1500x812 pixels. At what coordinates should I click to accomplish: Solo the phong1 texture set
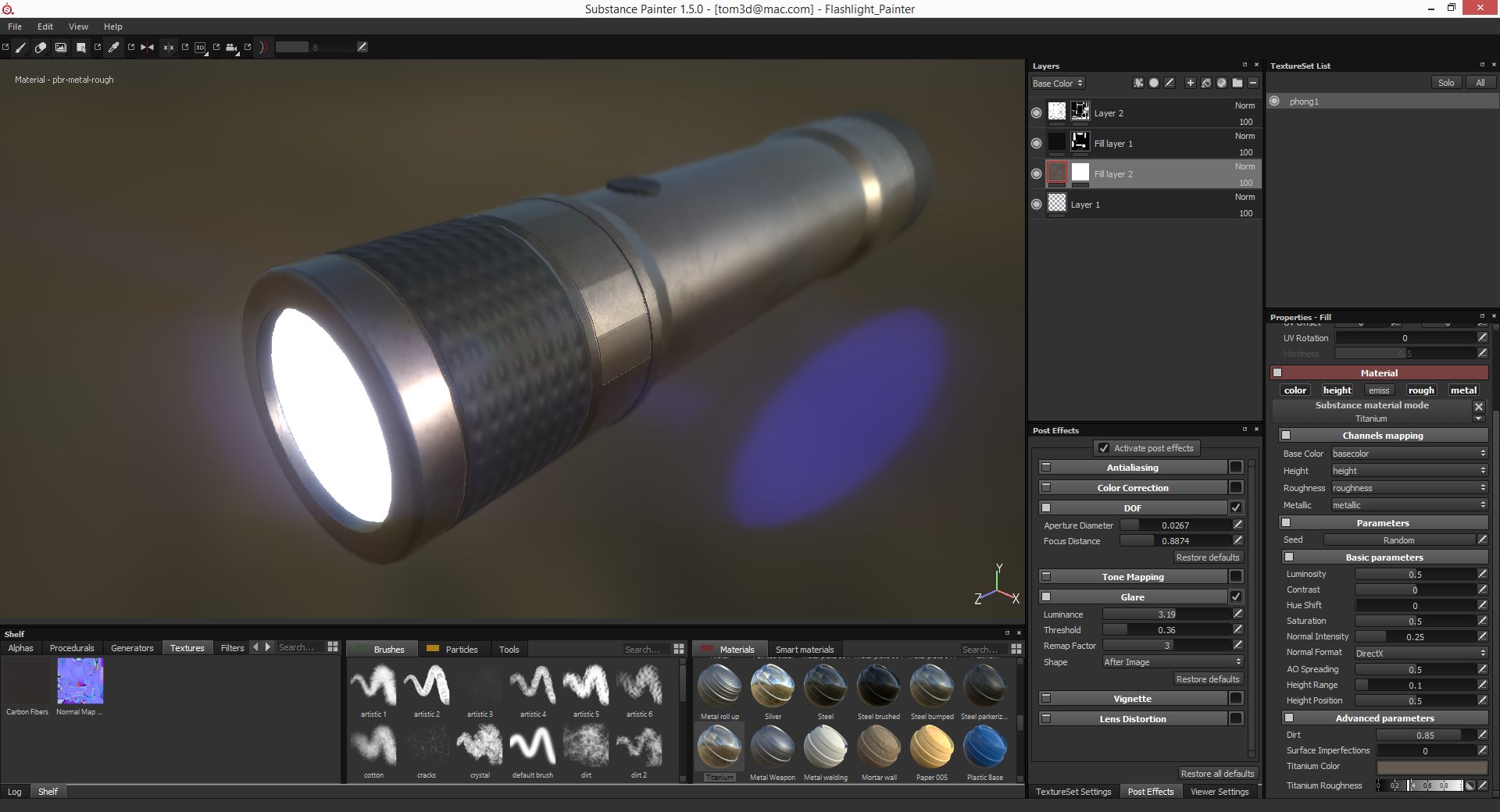[x=1446, y=82]
